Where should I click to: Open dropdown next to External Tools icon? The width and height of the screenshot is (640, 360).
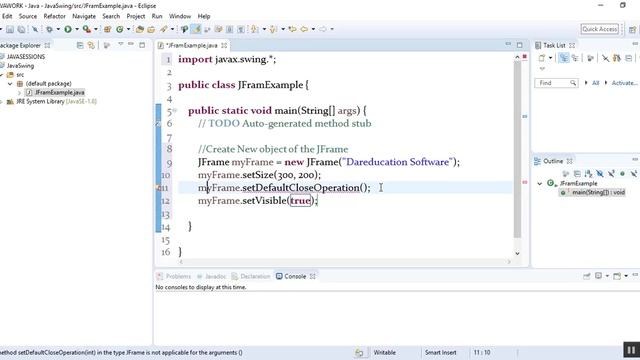pos(96,29)
